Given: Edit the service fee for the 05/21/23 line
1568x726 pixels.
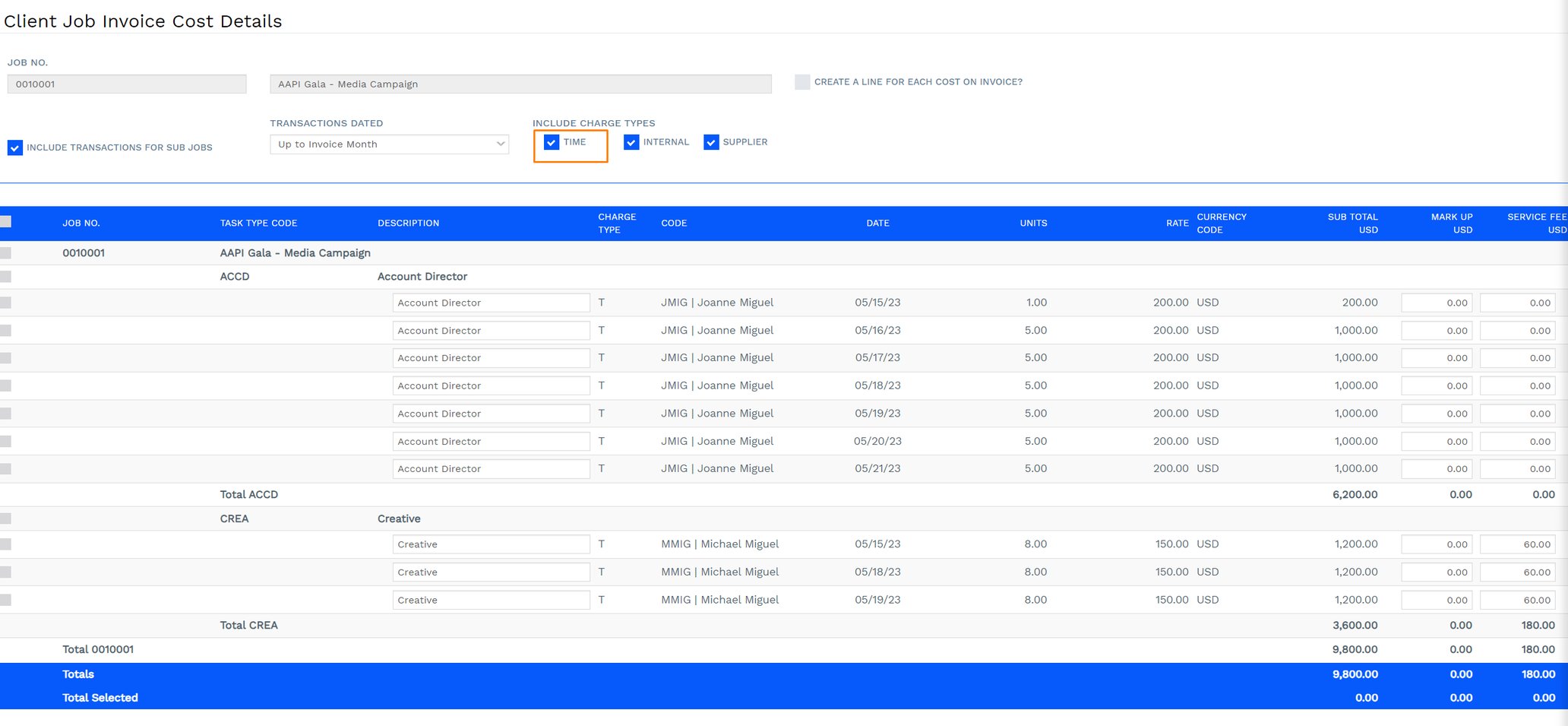Looking at the screenshot, I should 1517,469.
